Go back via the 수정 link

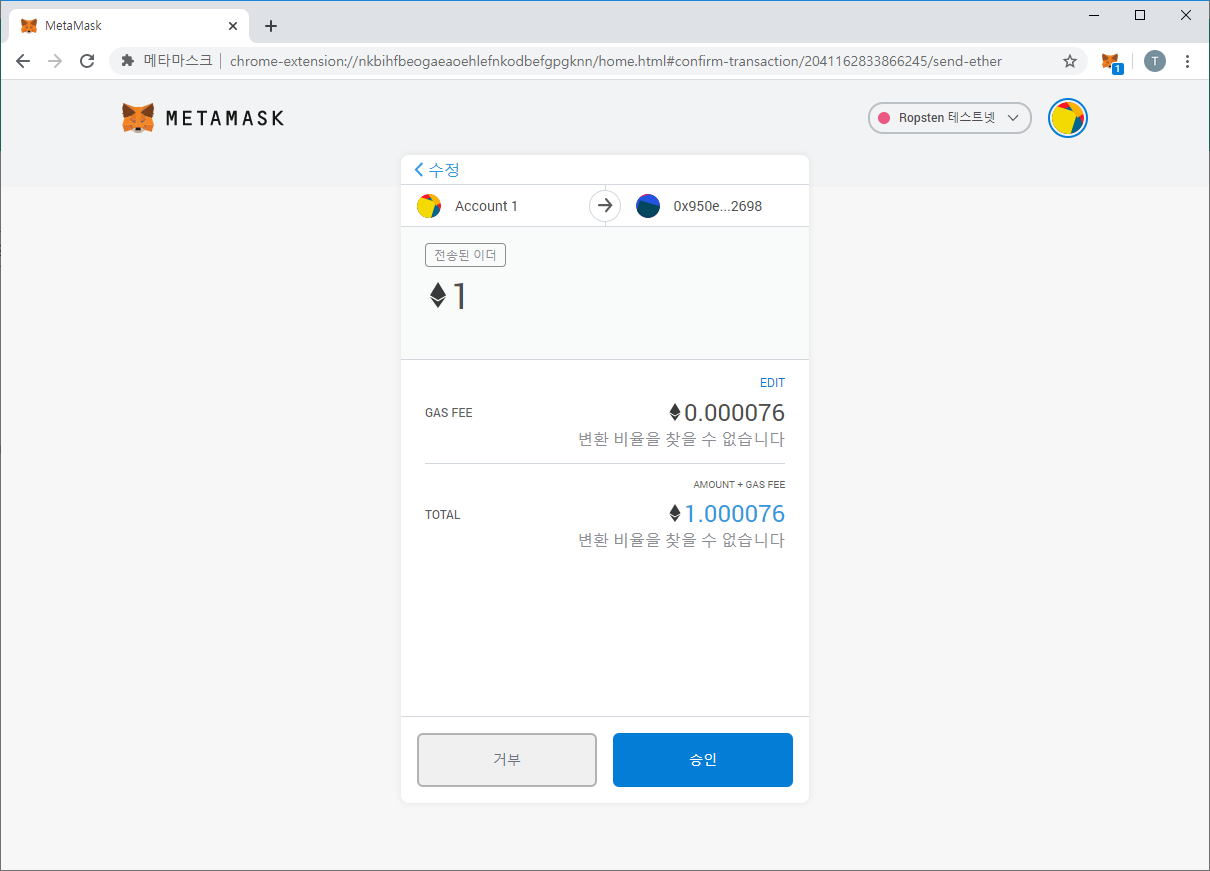click(437, 170)
